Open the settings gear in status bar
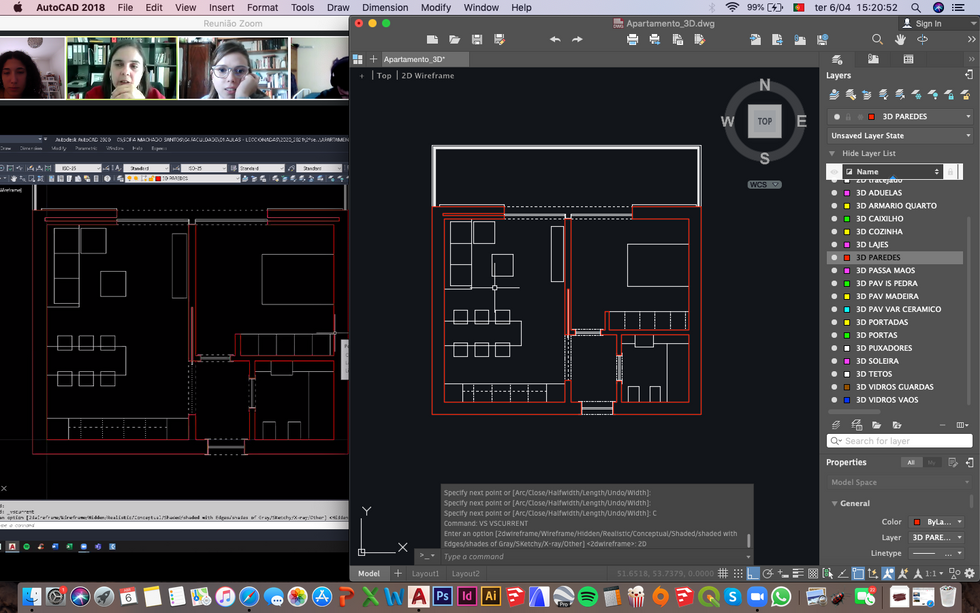 point(969,573)
